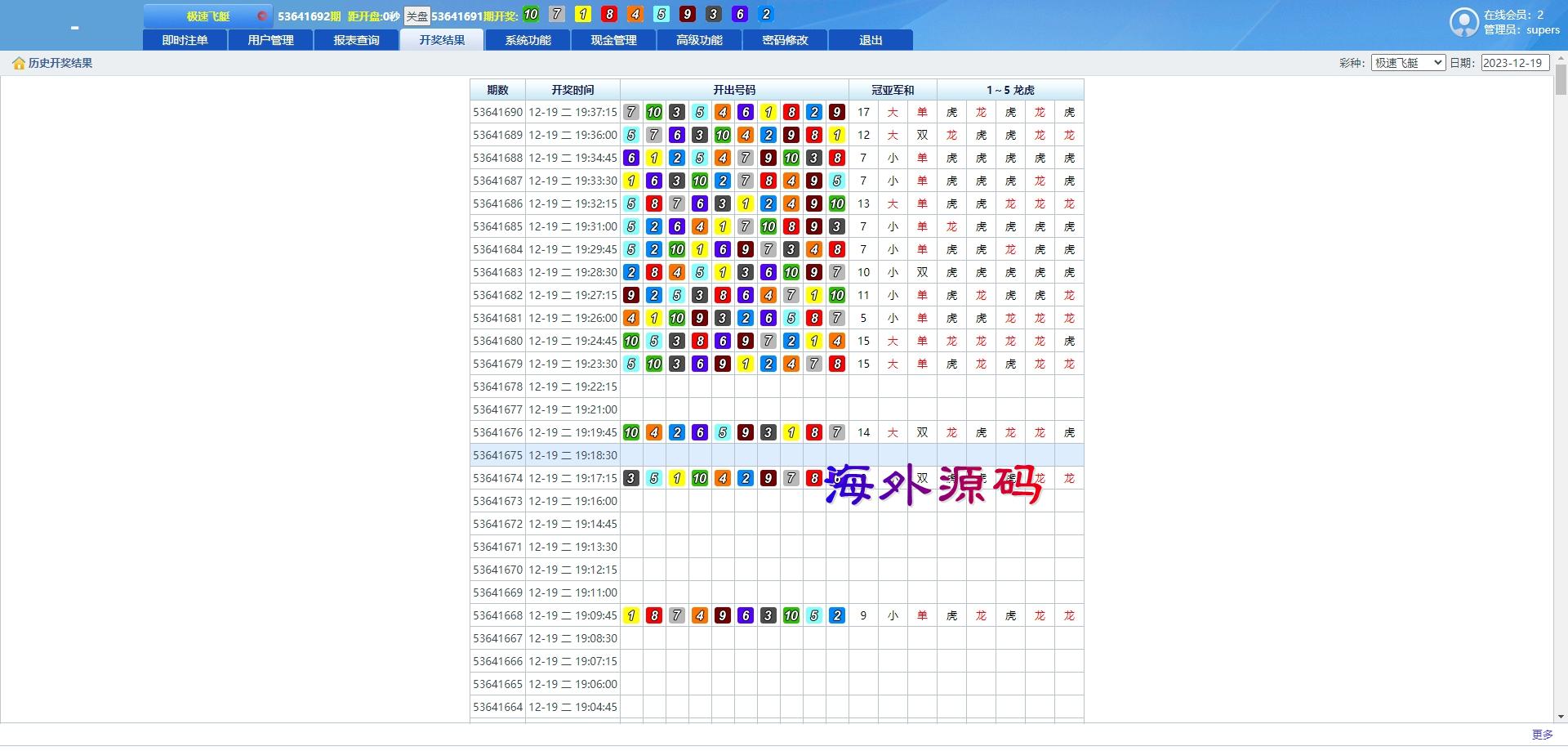Image resolution: width=1568 pixels, height=751 pixels.
Task: Click draw time 12-19 二 19:09:45
Action: click(x=572, y=615)
